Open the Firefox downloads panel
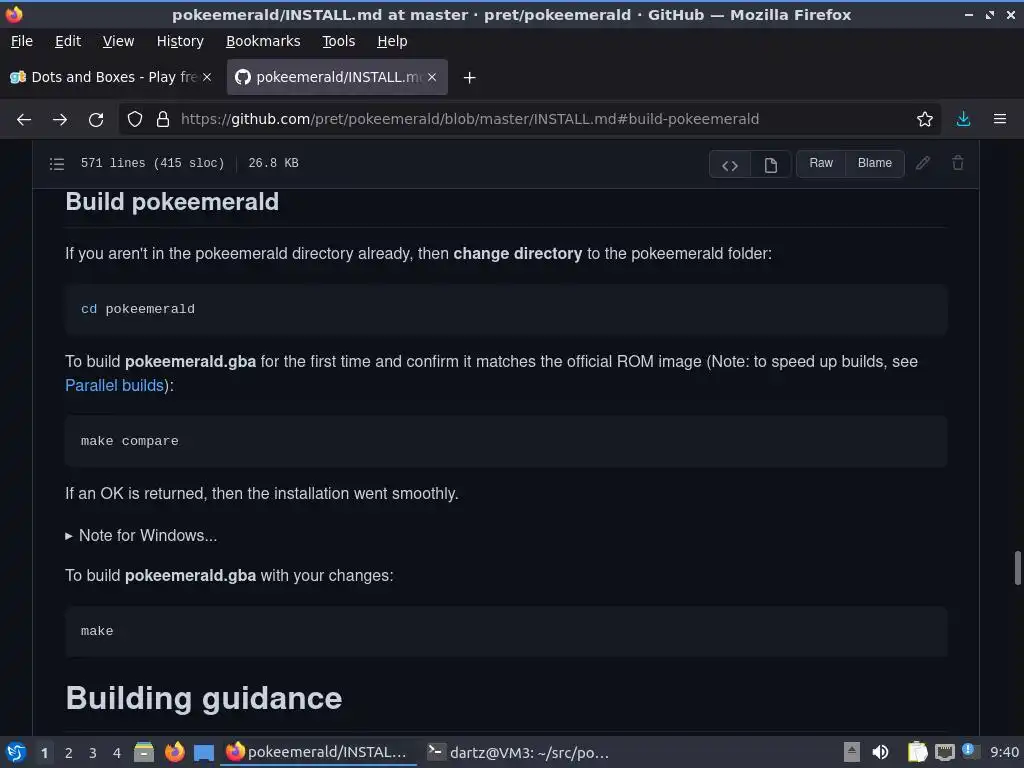 [x=963, y=120]
